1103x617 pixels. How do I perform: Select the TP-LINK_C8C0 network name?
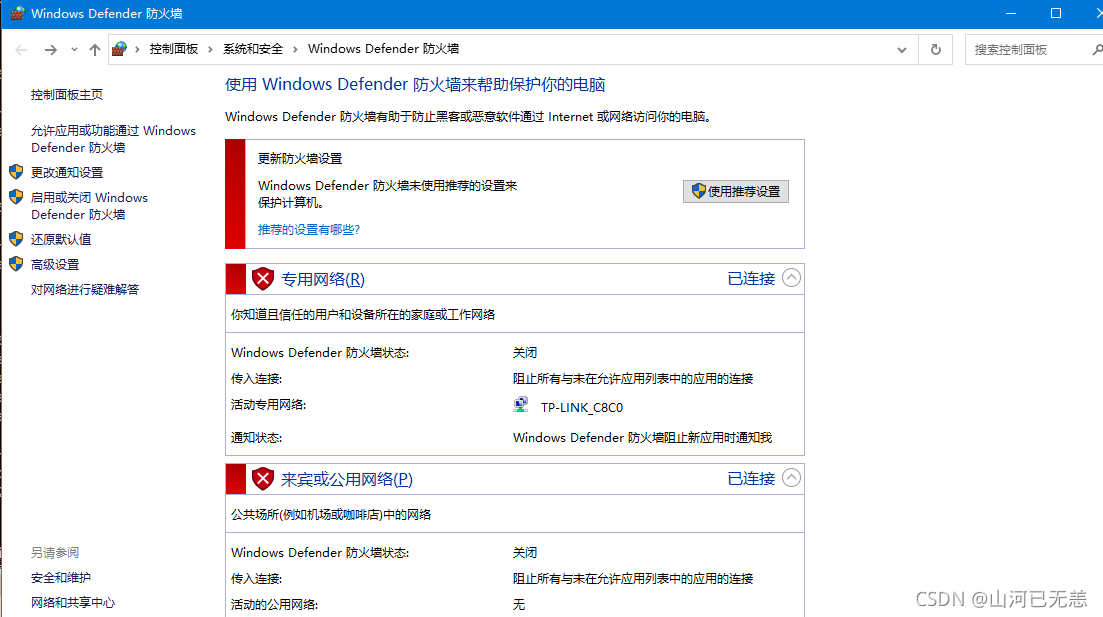tap(582, 407)
